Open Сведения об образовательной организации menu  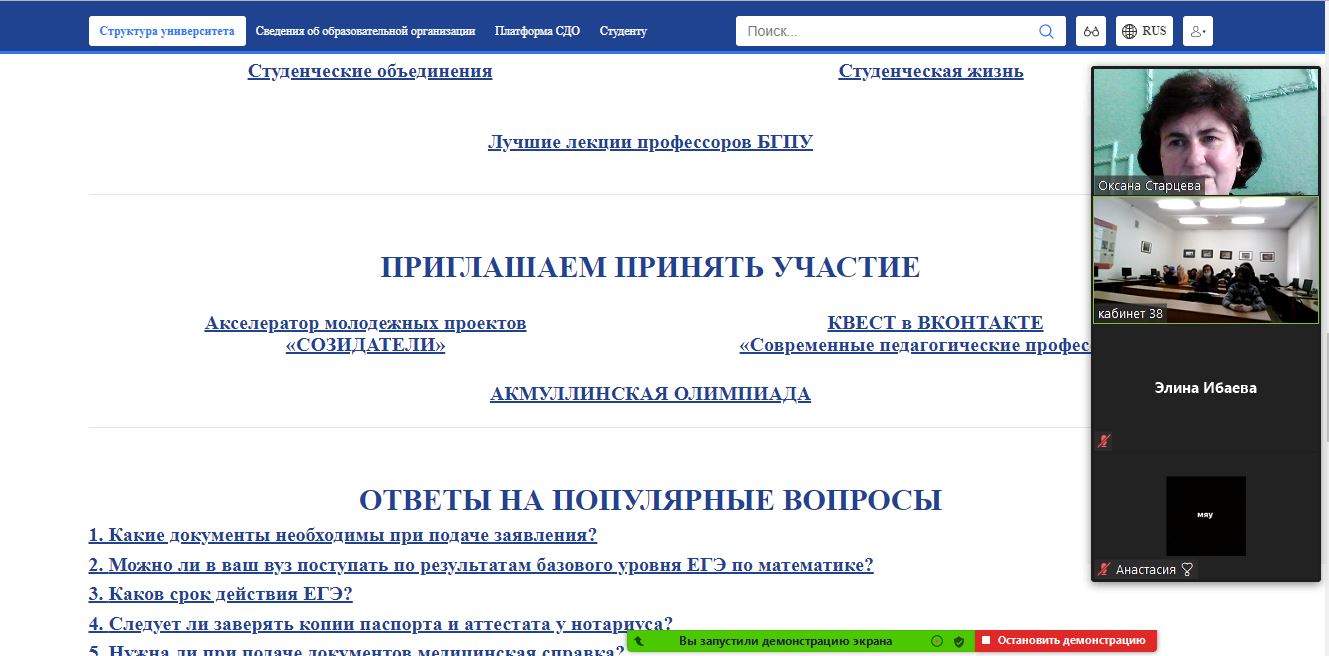click(365, 31)
